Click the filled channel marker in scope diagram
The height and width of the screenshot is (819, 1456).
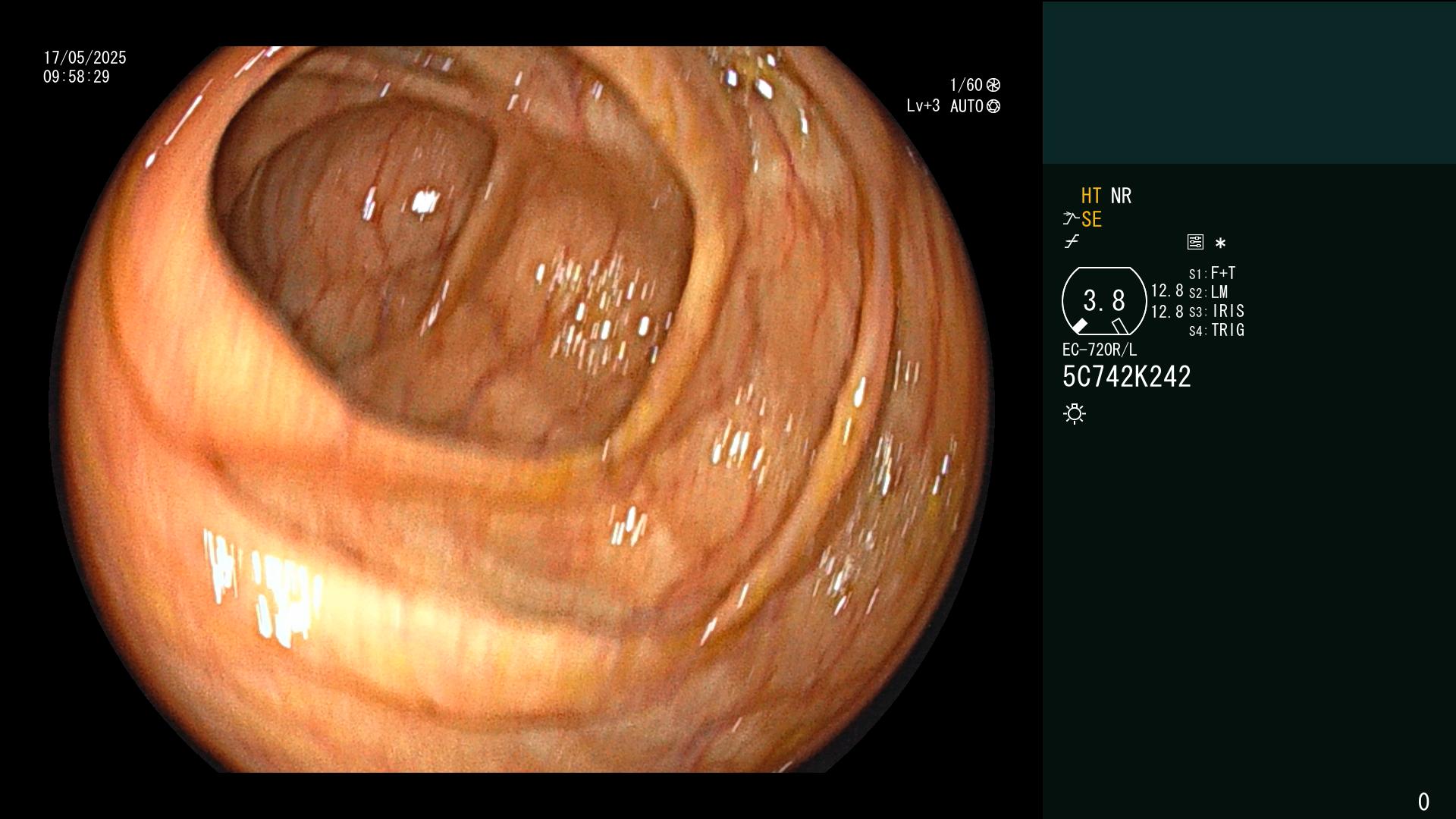1080,326
